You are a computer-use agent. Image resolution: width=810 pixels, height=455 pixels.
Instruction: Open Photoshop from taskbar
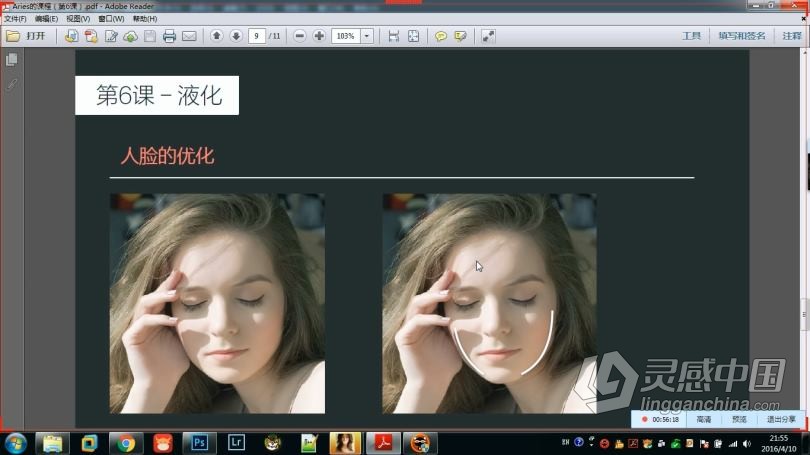[199, 443]
